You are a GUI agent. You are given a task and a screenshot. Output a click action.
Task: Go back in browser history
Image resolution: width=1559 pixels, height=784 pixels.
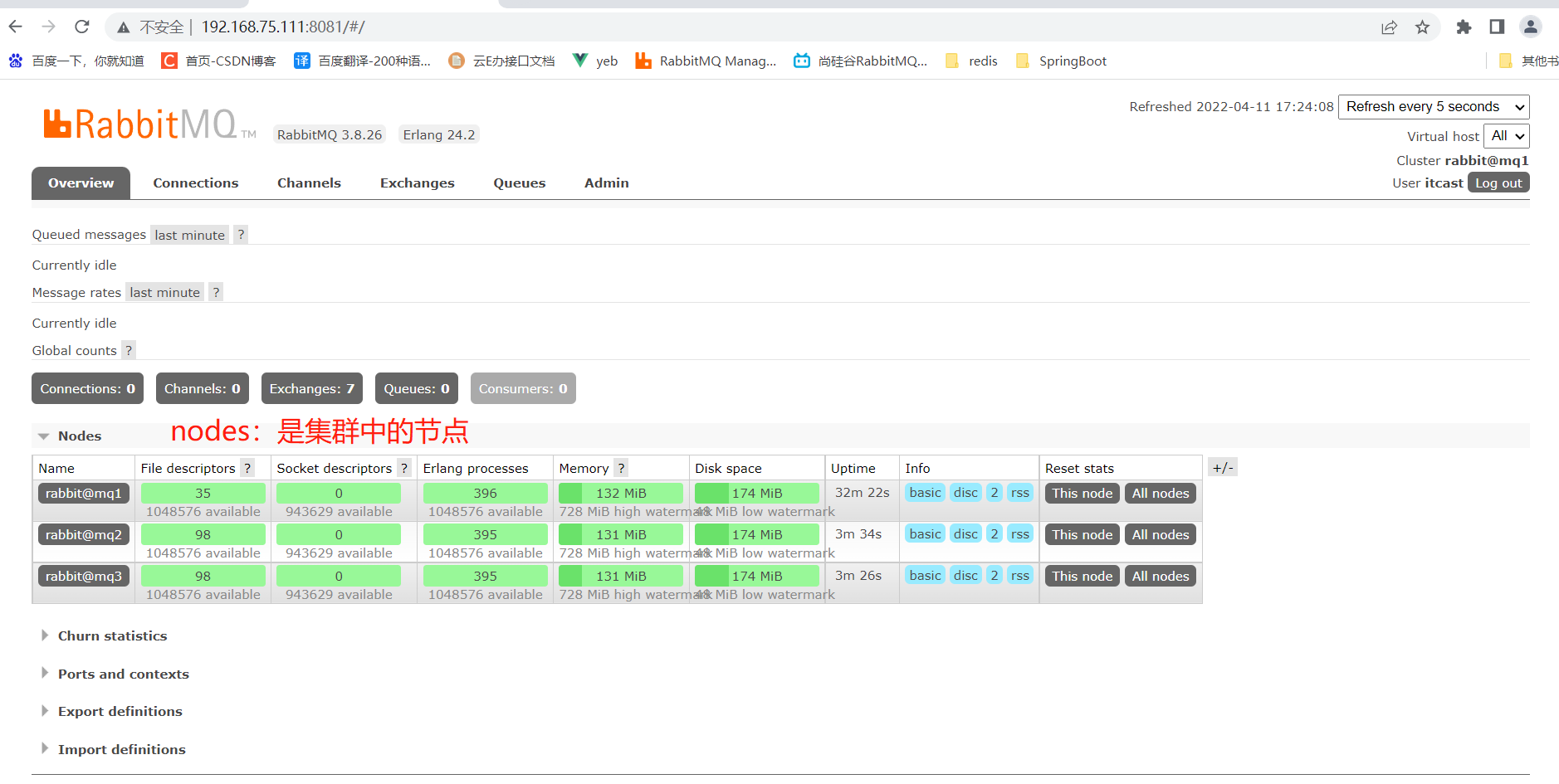pos(16,27)
